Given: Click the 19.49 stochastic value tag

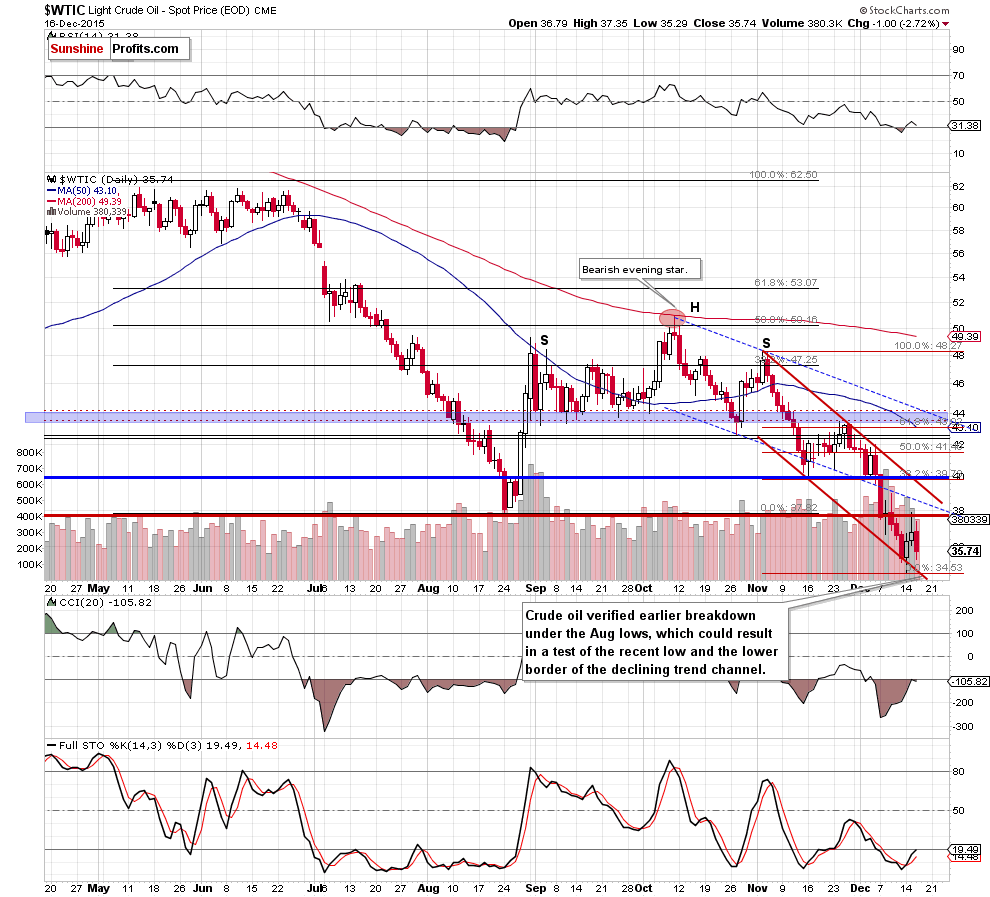Looking at the screenshot, I should click(x=965, y=850).
